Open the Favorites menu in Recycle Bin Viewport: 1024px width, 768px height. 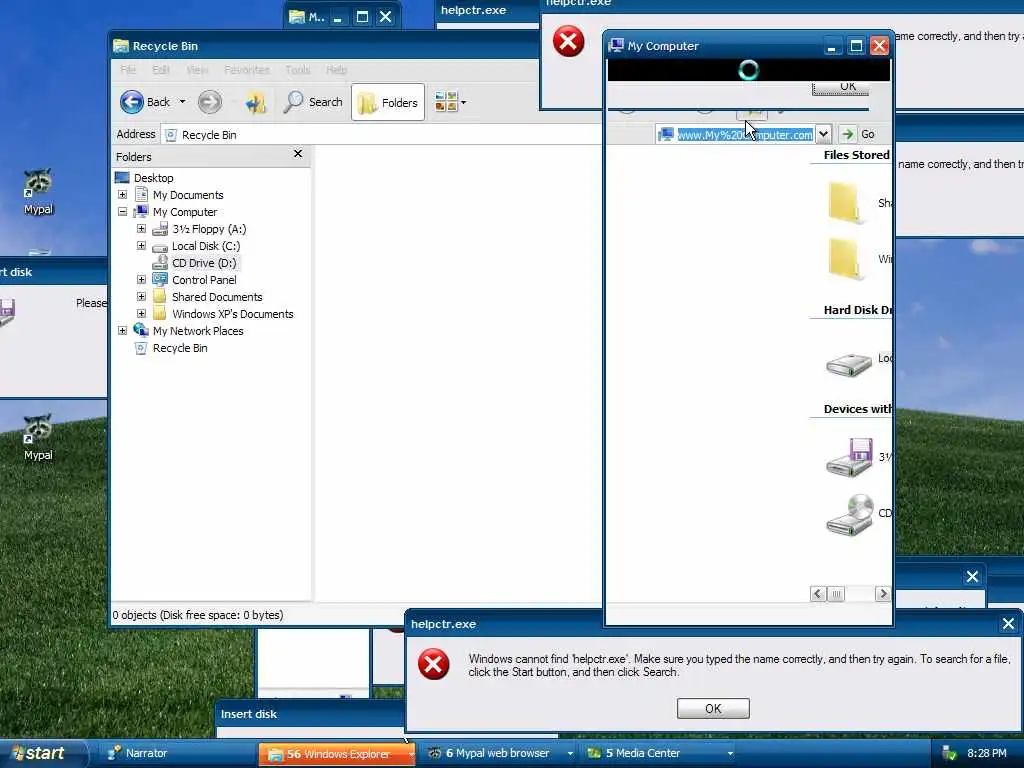click(247, 70)
